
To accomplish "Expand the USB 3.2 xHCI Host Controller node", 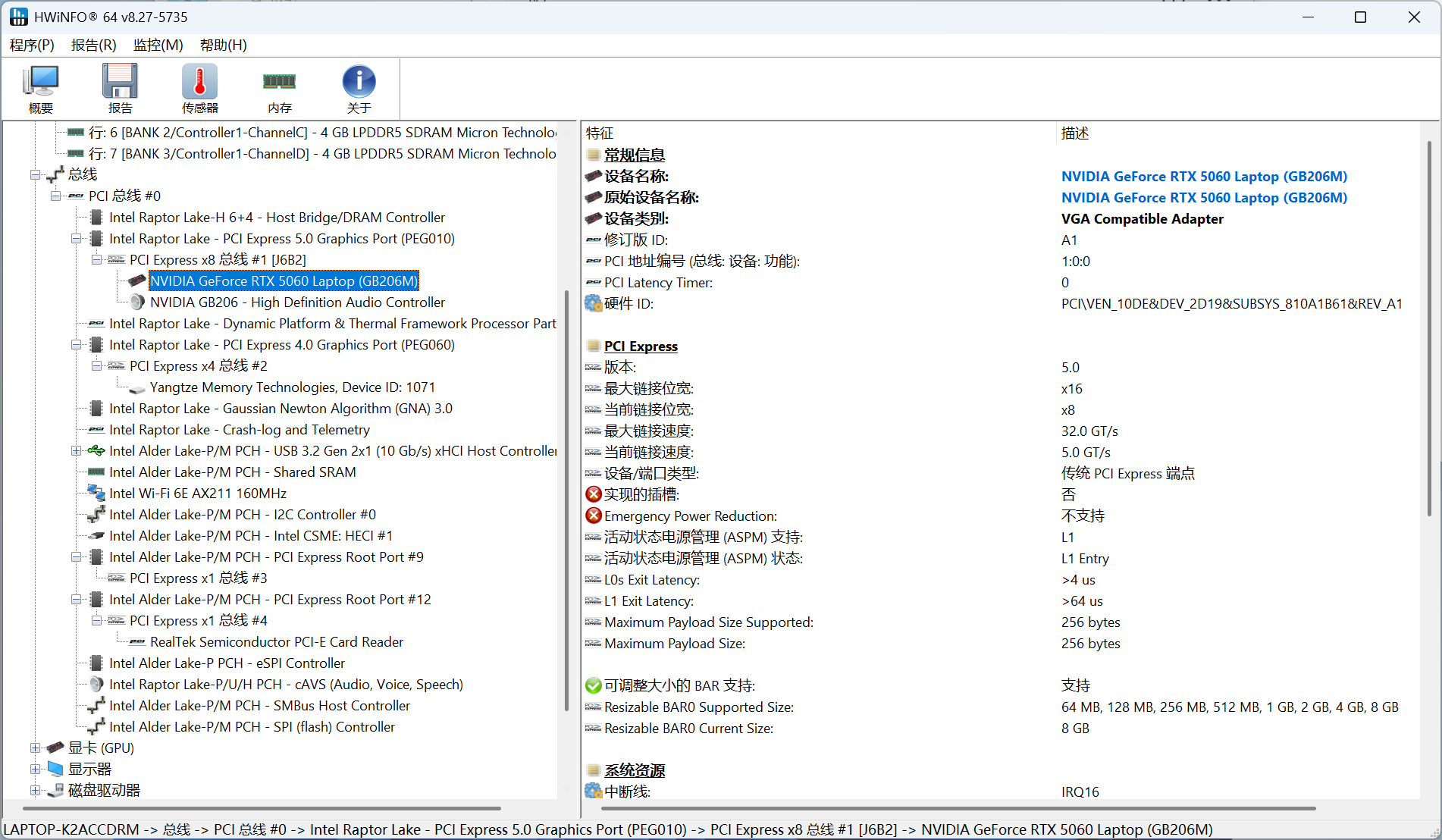I will pos(76,451).
